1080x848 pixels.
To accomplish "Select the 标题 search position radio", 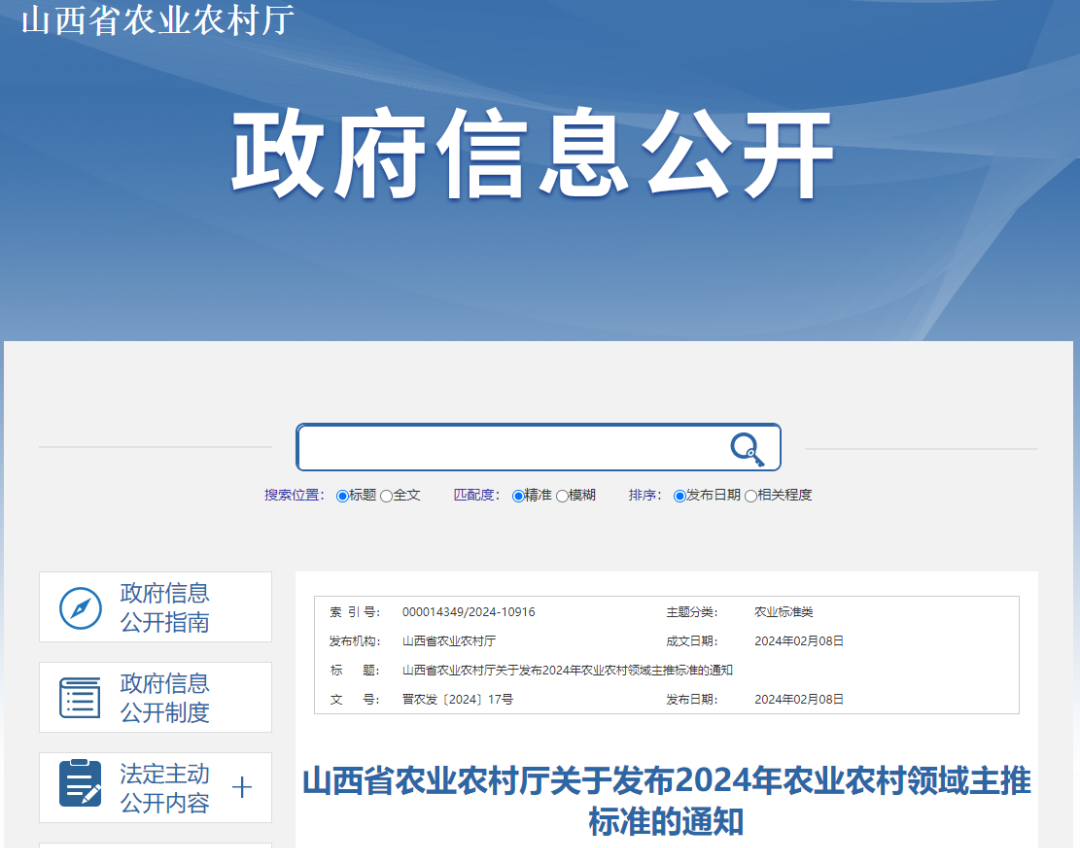I will pyautogui.click(x=342, y=496).
